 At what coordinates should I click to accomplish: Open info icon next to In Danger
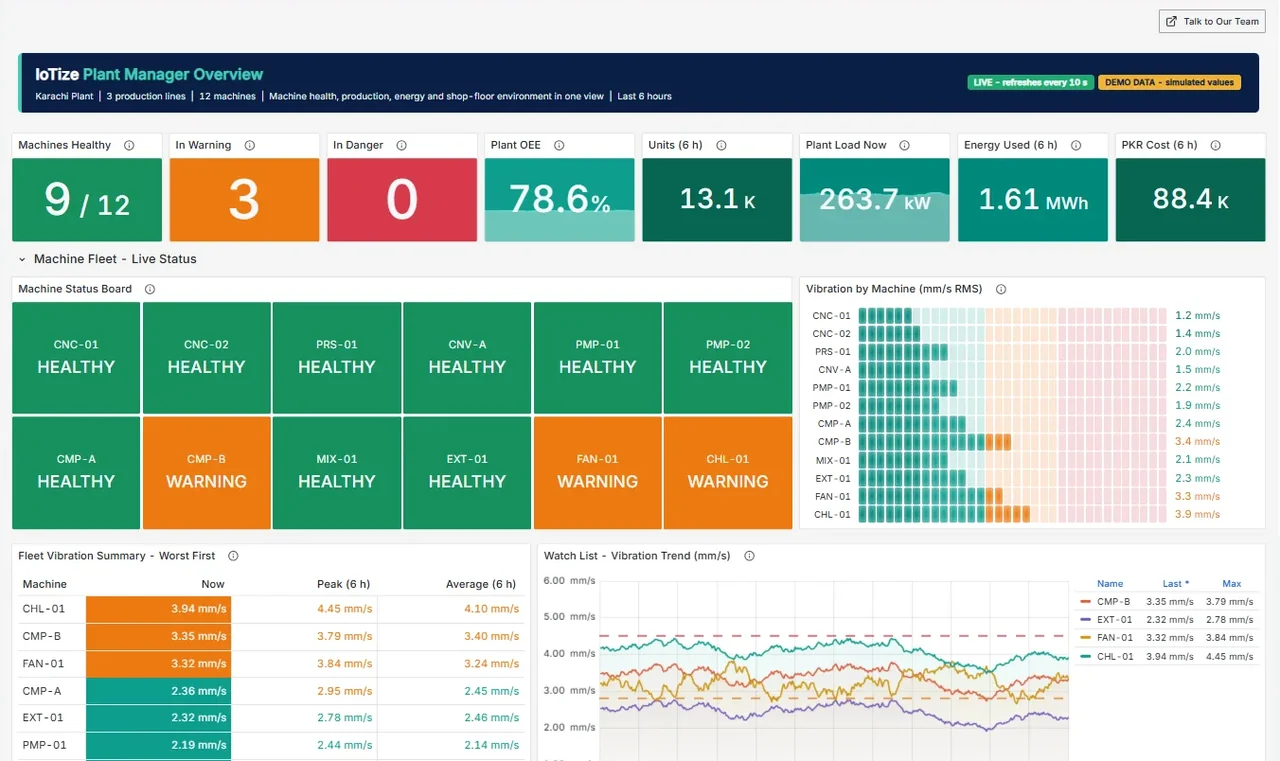401,145
